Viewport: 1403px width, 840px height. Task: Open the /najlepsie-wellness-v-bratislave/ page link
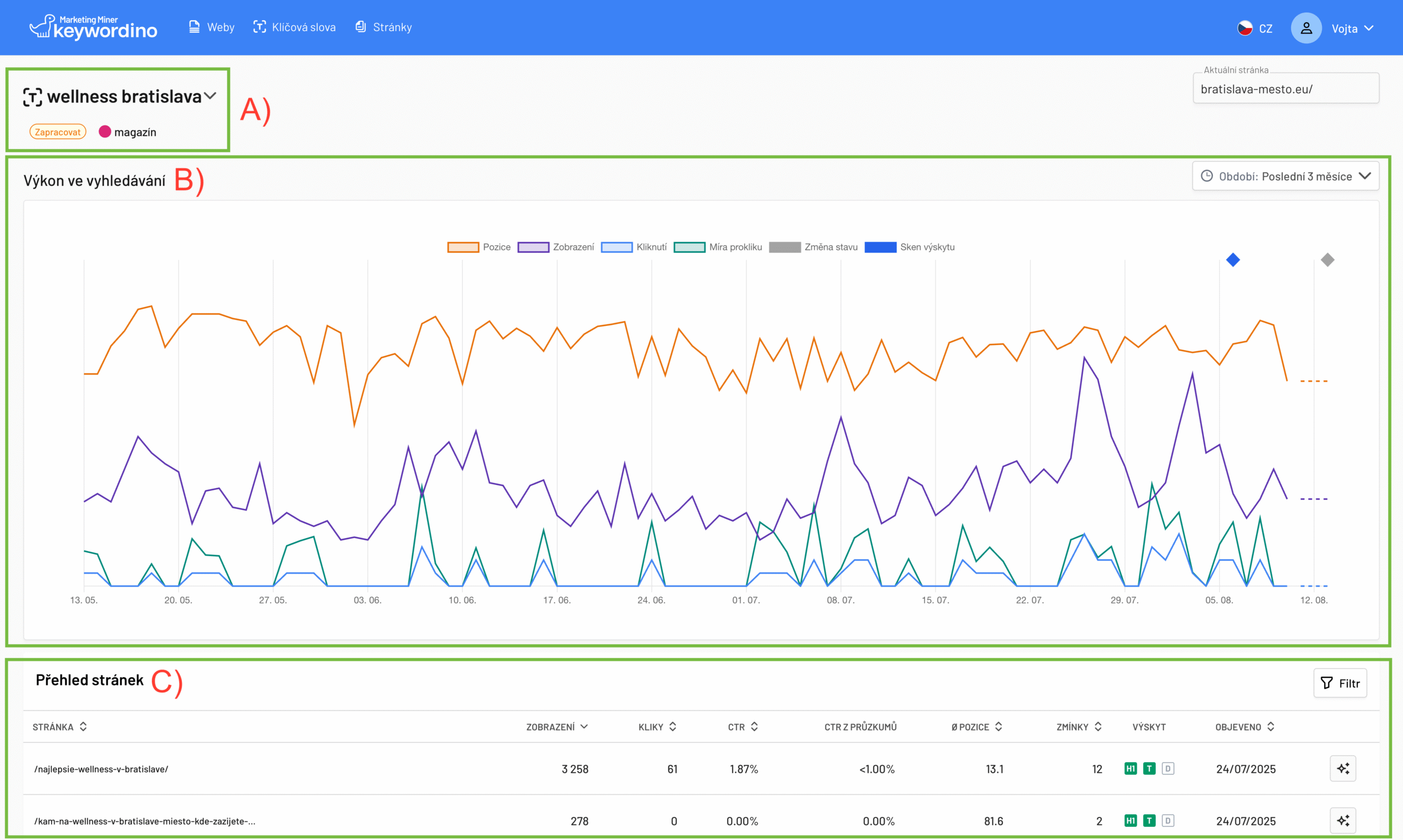[101, 769]
